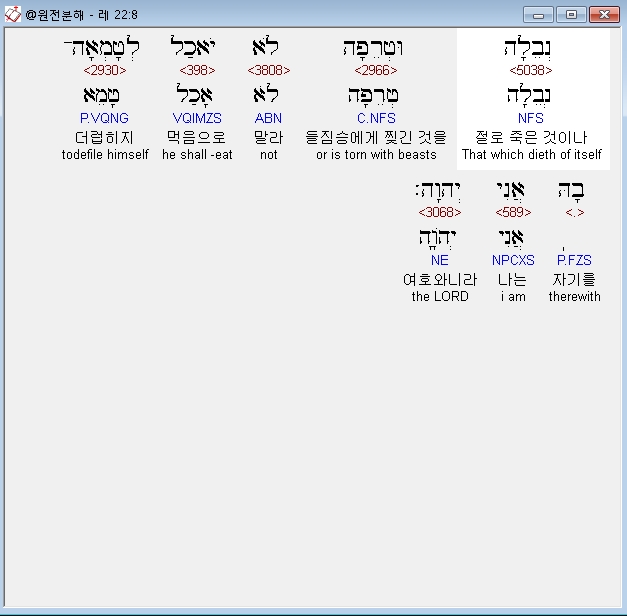Click Korean gloss '여호와니라'
Image resolution: width=627 pixels, height=616 pixels.
(x=440, y=279)
